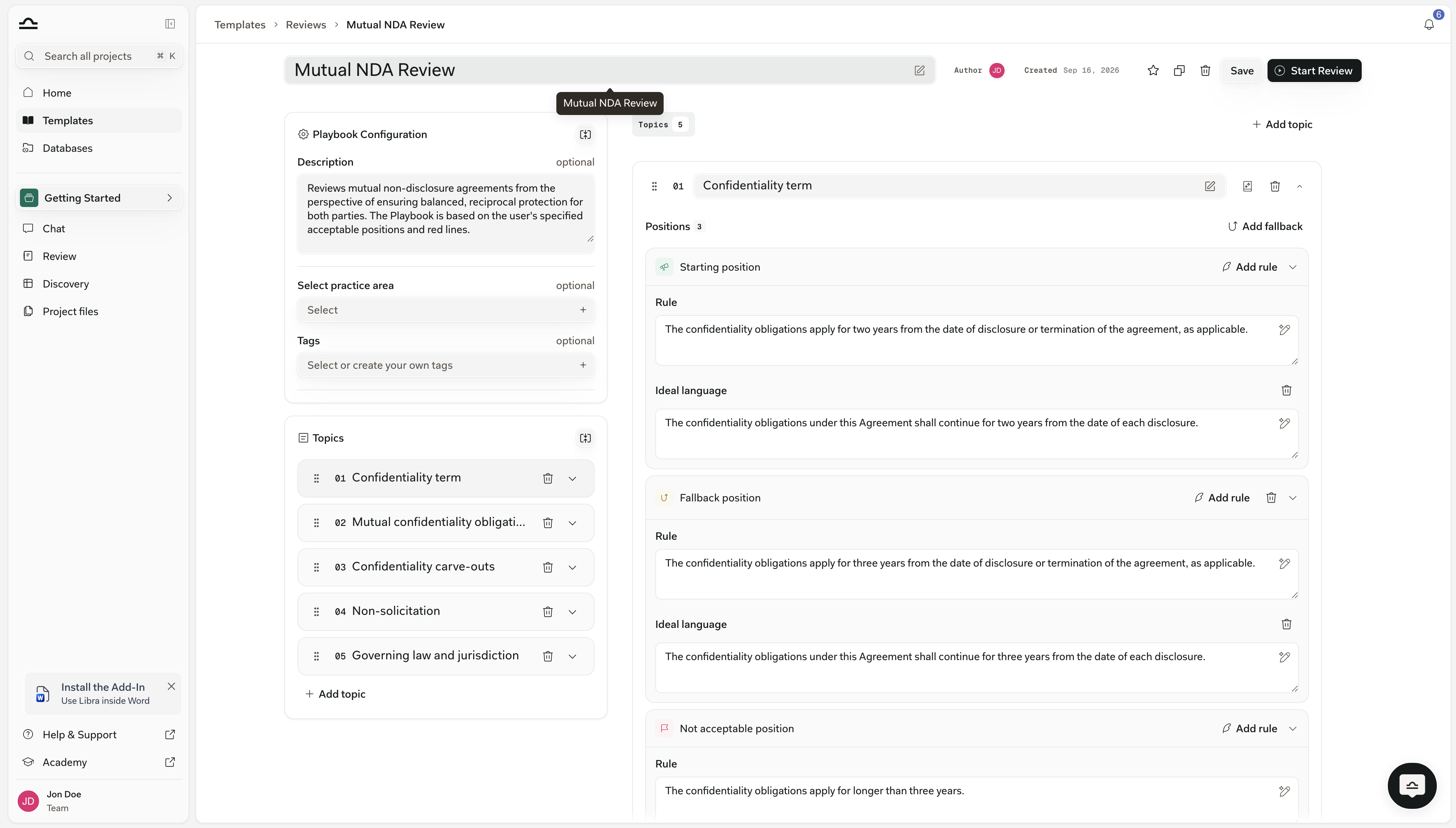Image resolution: width=1456 pixels, height=828 pixels.
Task: Expand the Confidentiality term list item
Action: pos(572,479)
